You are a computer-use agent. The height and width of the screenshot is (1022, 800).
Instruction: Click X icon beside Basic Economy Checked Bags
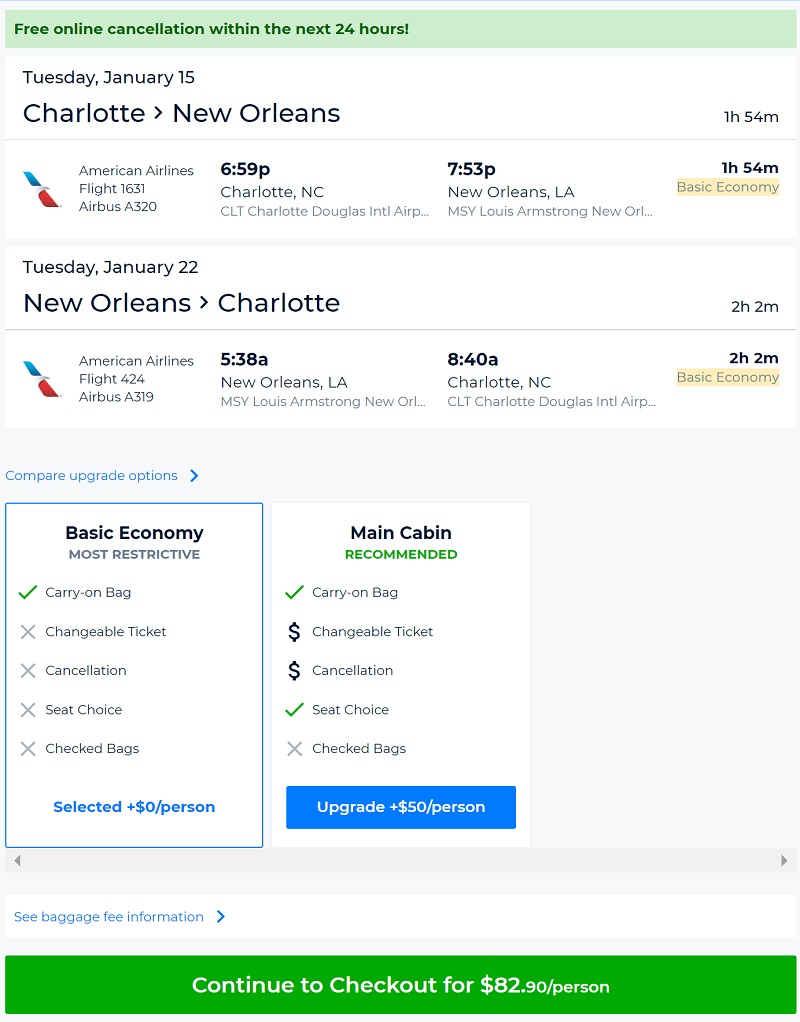28,748
